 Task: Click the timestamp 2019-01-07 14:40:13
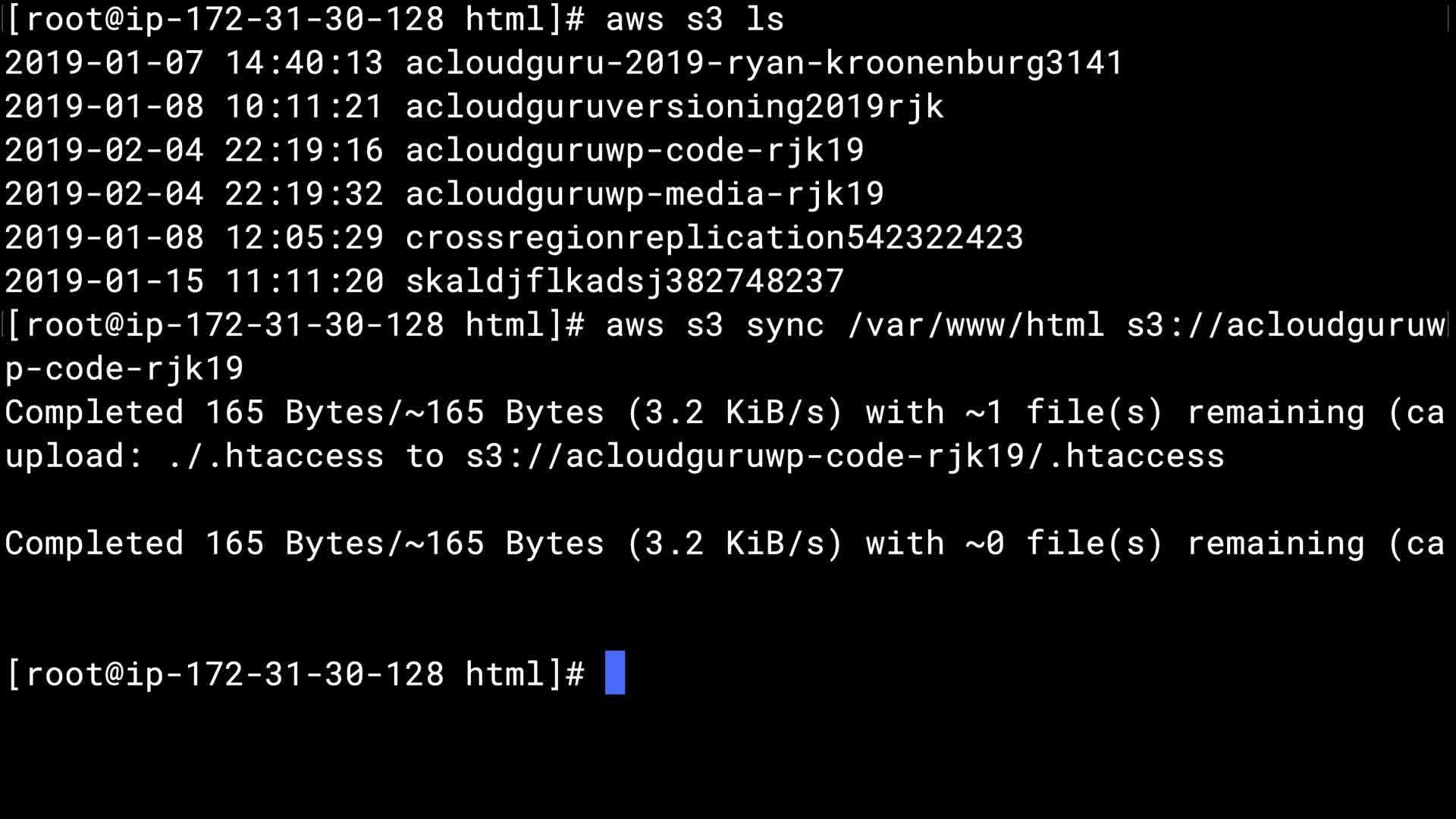(x=194, y=63)
